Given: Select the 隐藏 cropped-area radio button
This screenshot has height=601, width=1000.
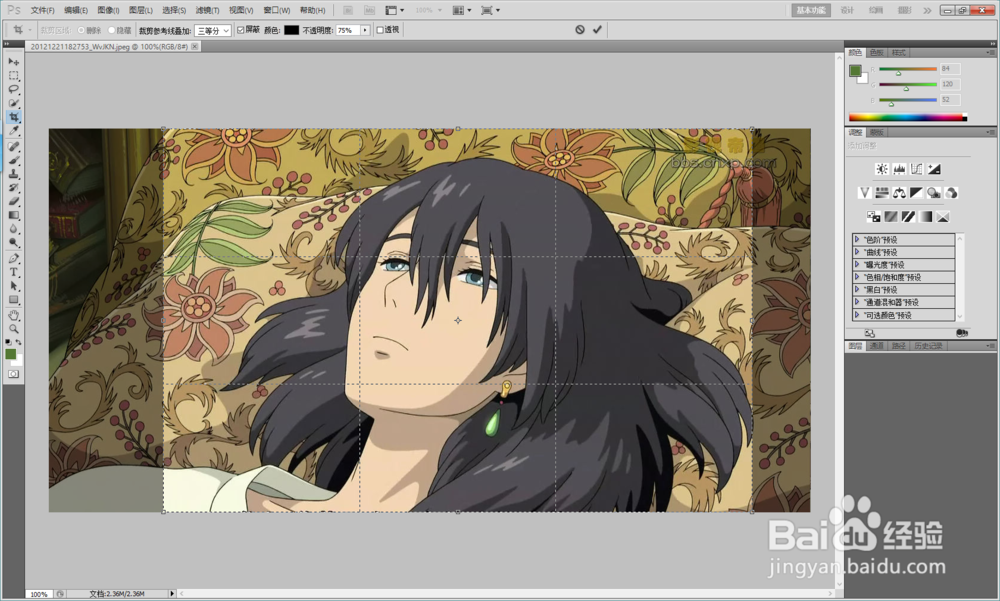Looking at the screenshot, I should click(x=112, y=30).
